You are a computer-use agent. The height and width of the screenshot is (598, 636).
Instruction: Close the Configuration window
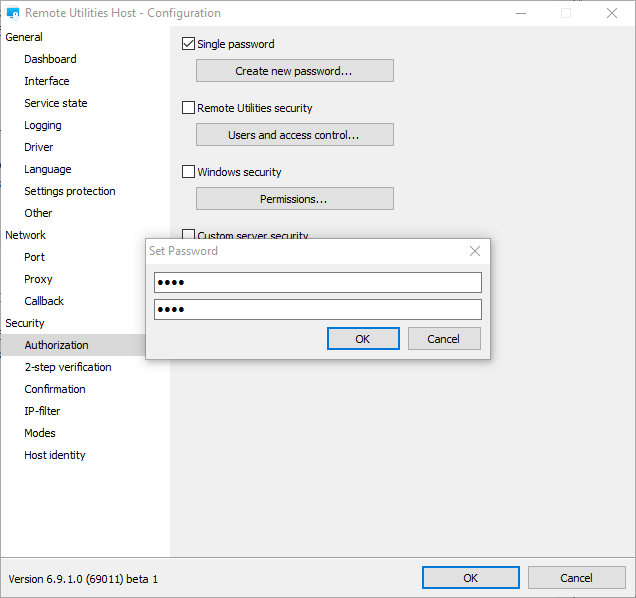(x=612, y=13)
